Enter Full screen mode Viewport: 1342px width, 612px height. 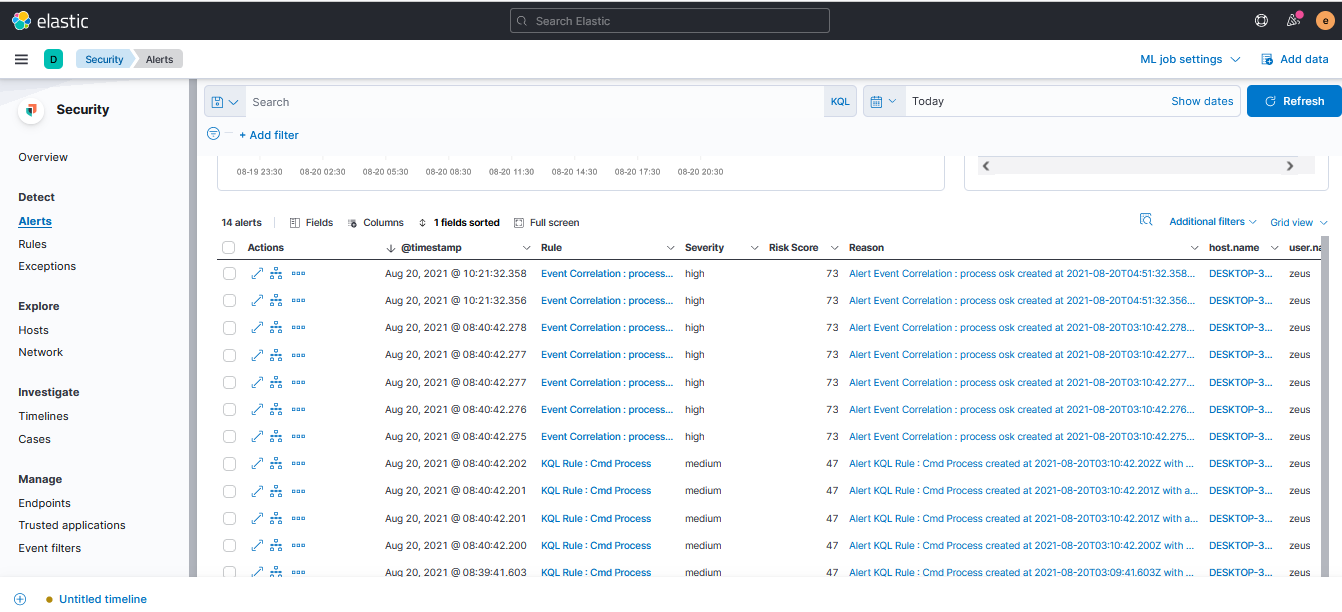546,222
